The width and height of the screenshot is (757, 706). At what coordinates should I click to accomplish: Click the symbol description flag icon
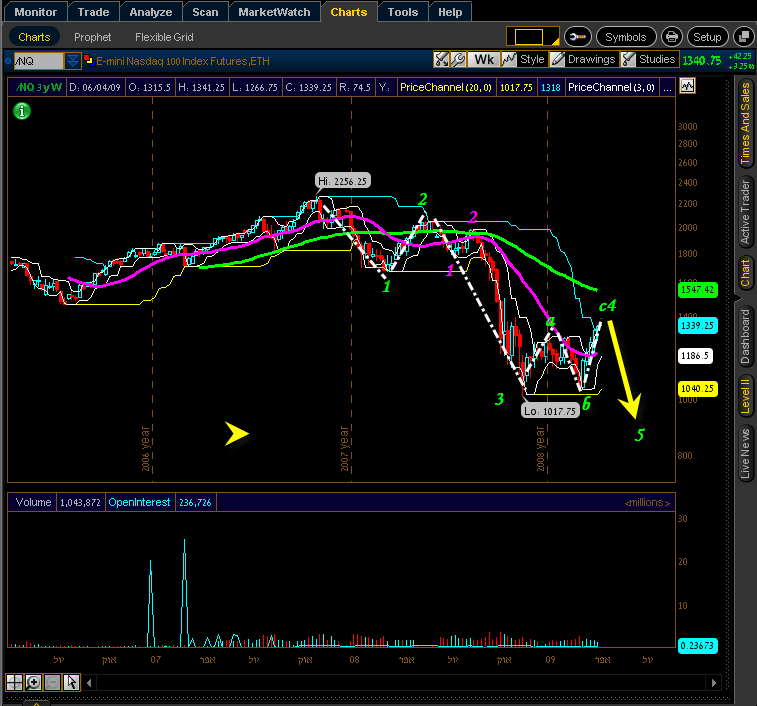point(88,60)
